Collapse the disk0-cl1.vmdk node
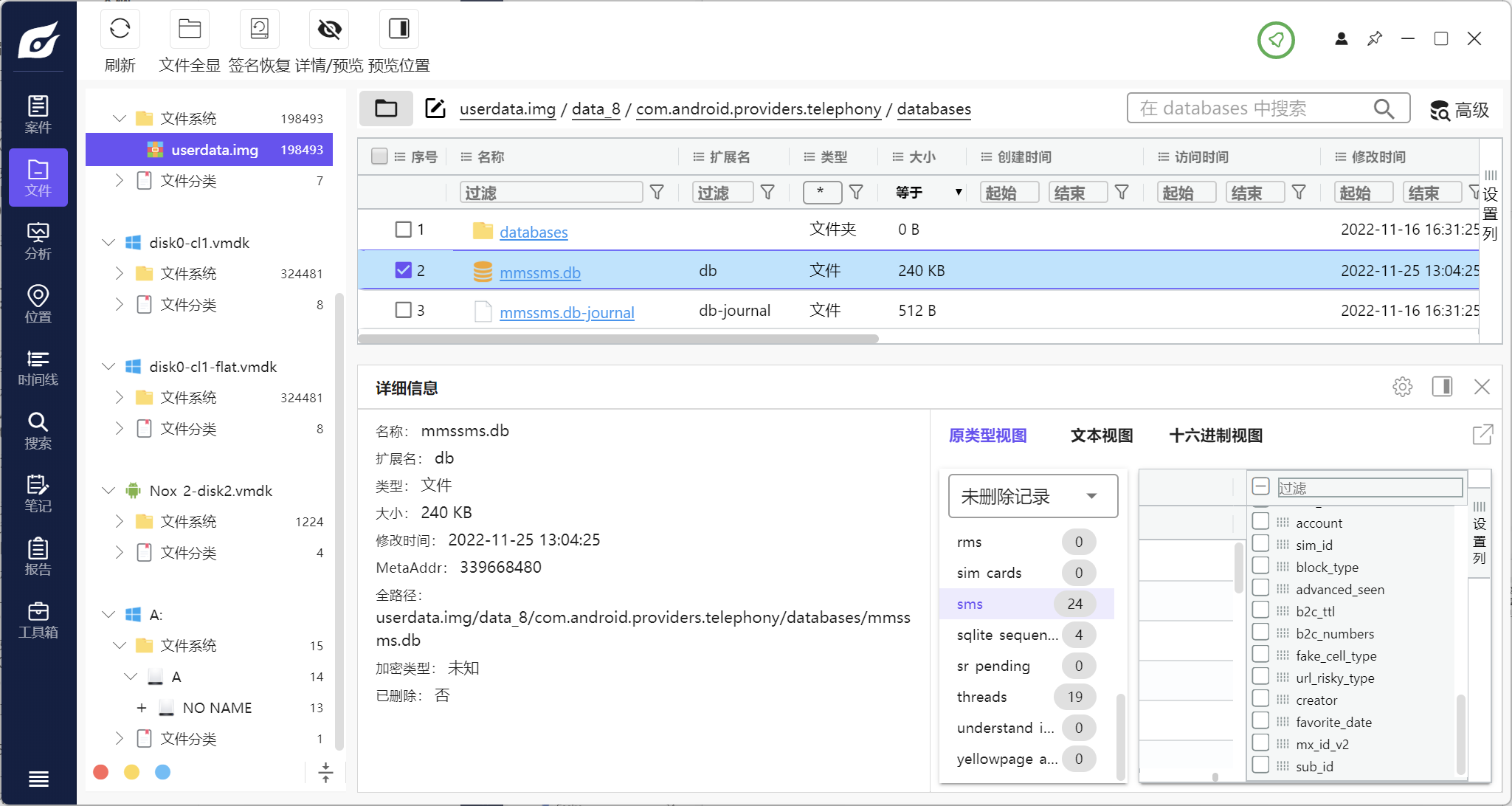The image size is (1512, 806). (108, 243)
